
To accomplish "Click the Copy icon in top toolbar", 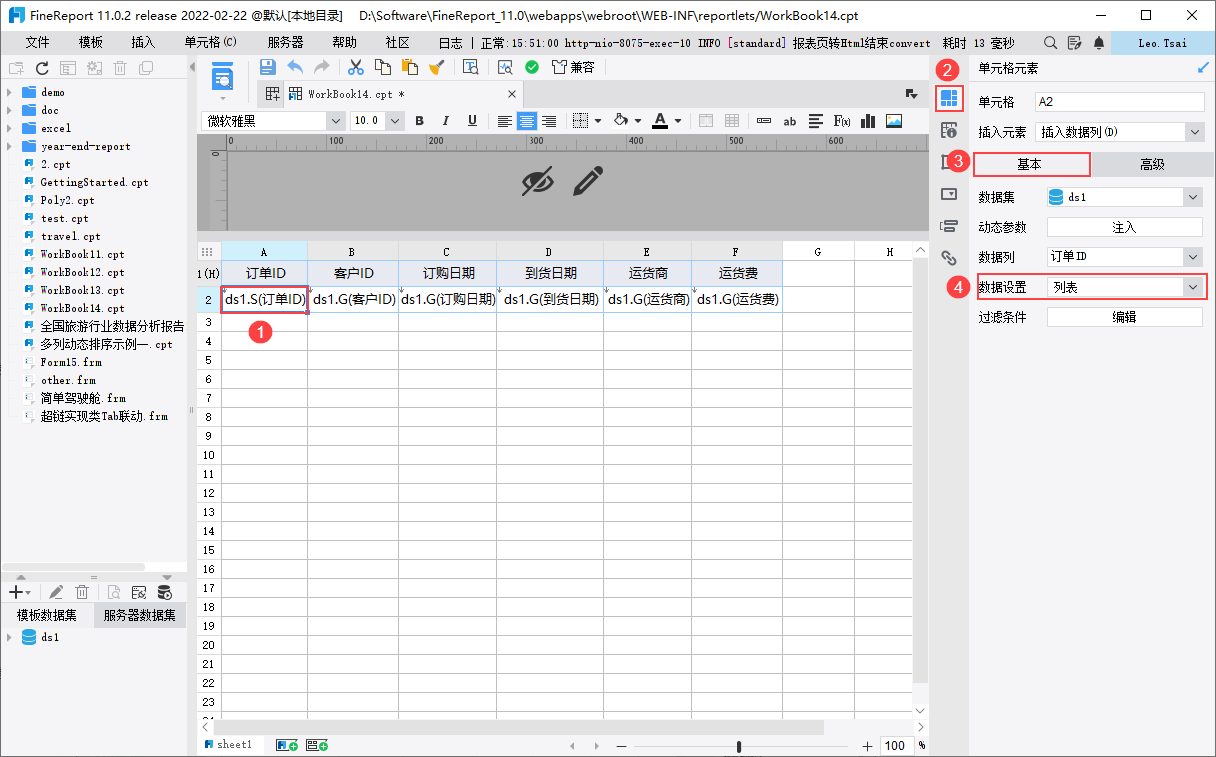I will click(x=382, y=67).
